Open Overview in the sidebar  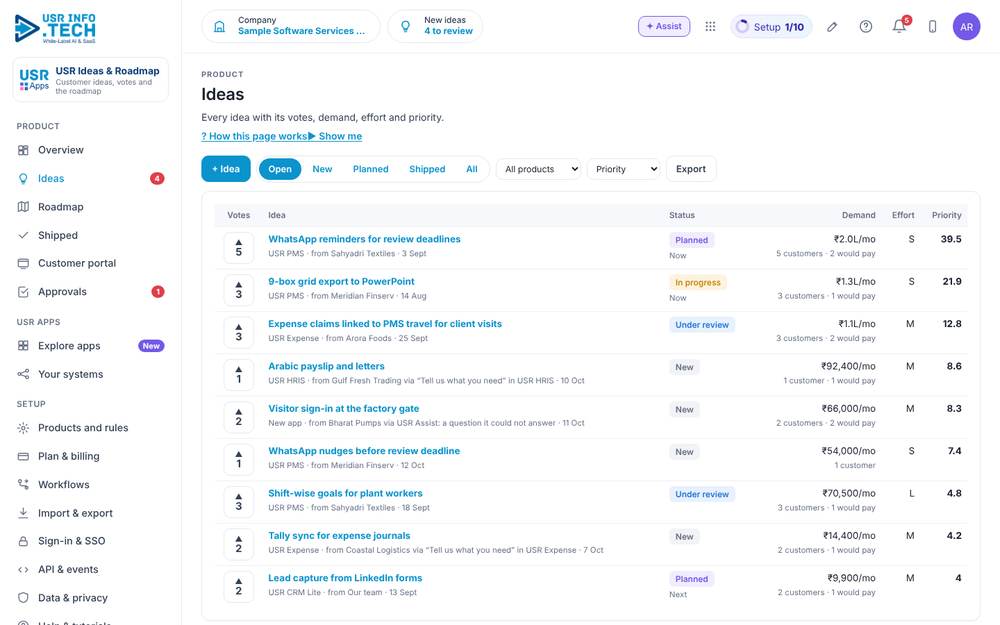click(x=91, y=150)
